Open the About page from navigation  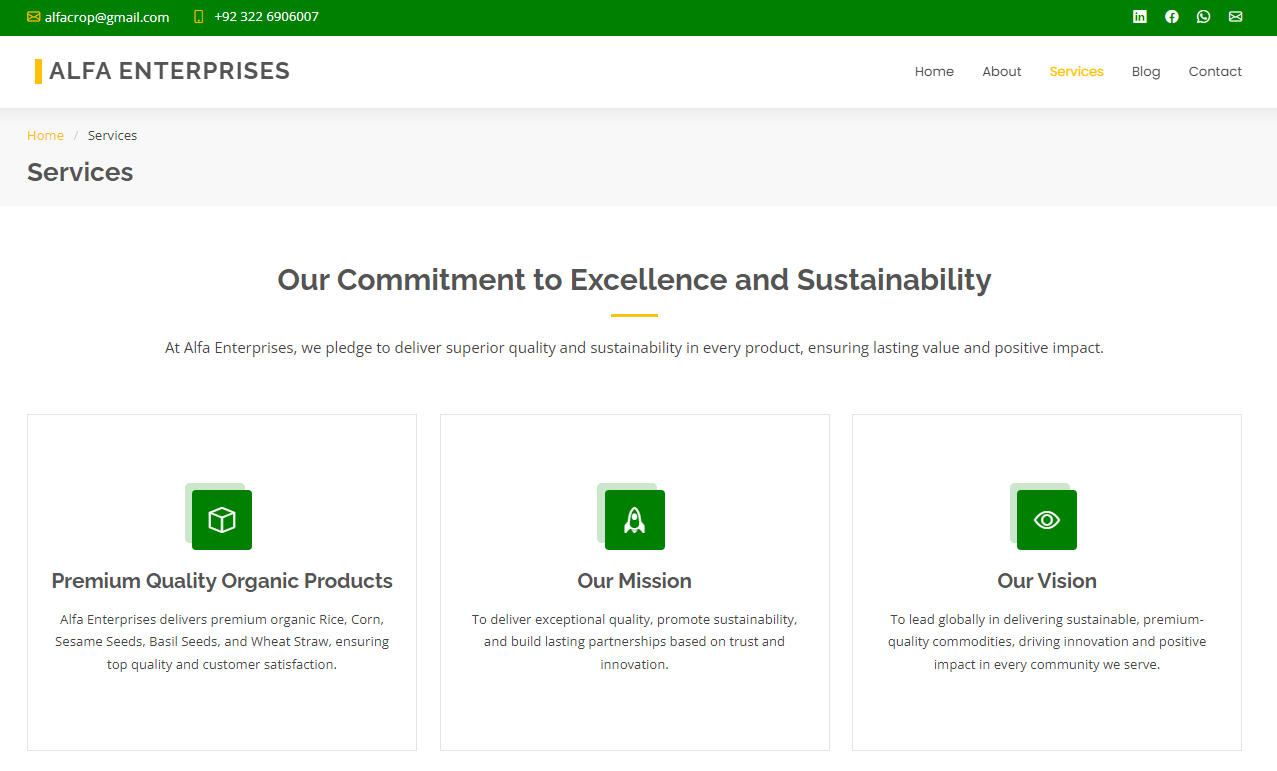[x=1001, y=72]
